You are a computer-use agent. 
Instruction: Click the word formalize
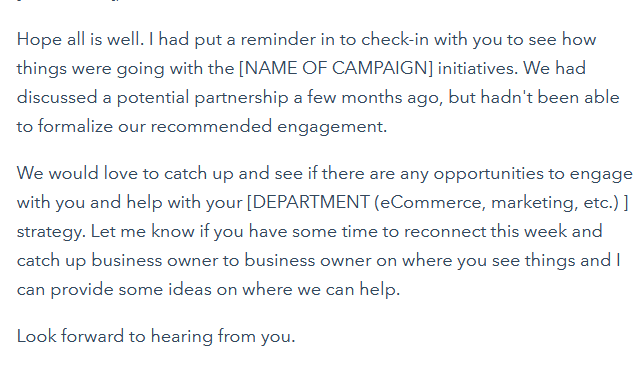[x=75, y=126]
